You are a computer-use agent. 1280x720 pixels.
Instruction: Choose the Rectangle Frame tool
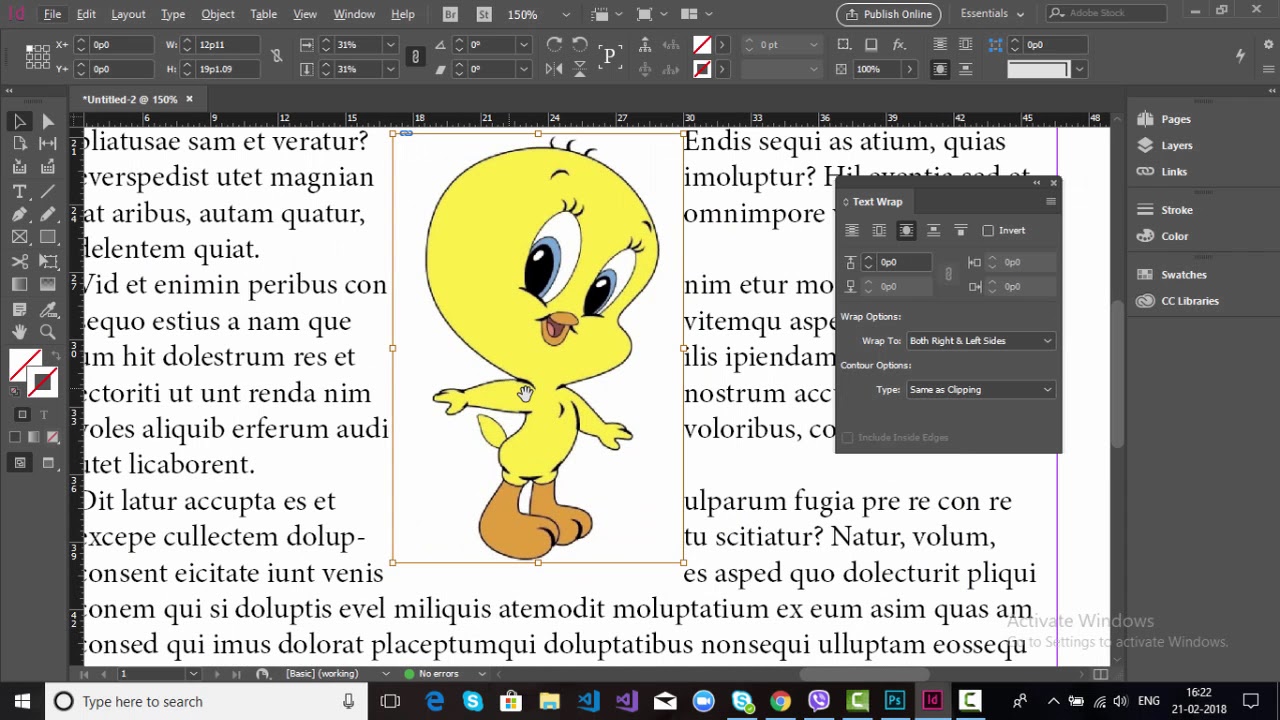(19, 237)
